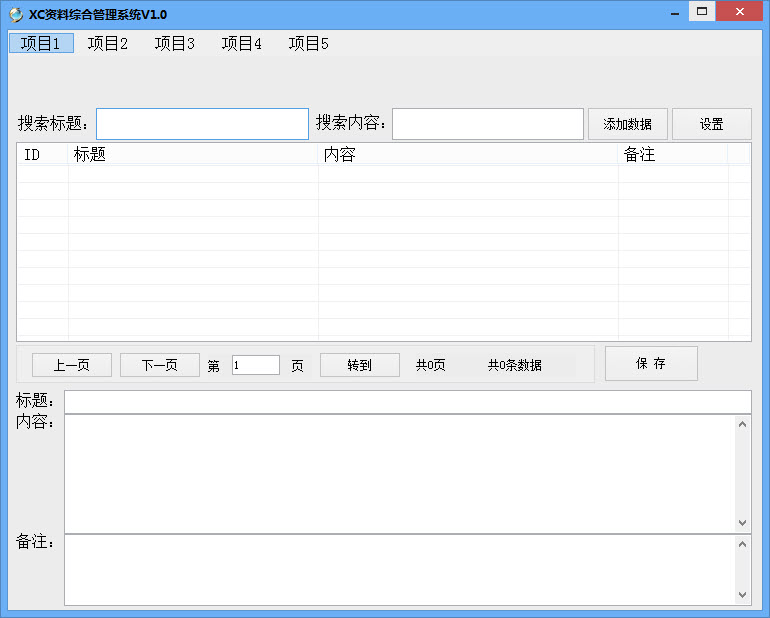Maximize the application window
The height and width of the screenshot is (618, 770).
coord(702,11)
